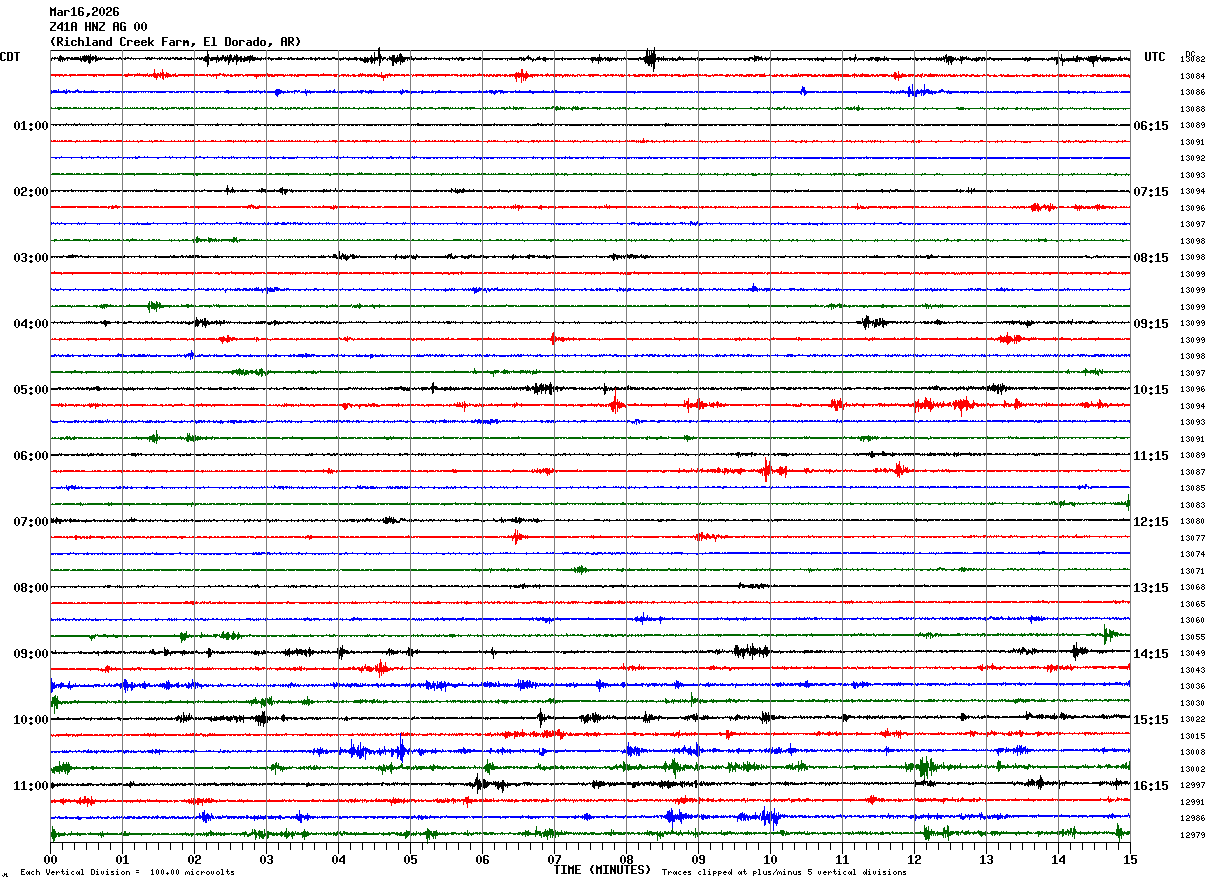Click the DC offset value 13077
The height and width of the screenshot is (886, 1210).
click(1192, 538)
